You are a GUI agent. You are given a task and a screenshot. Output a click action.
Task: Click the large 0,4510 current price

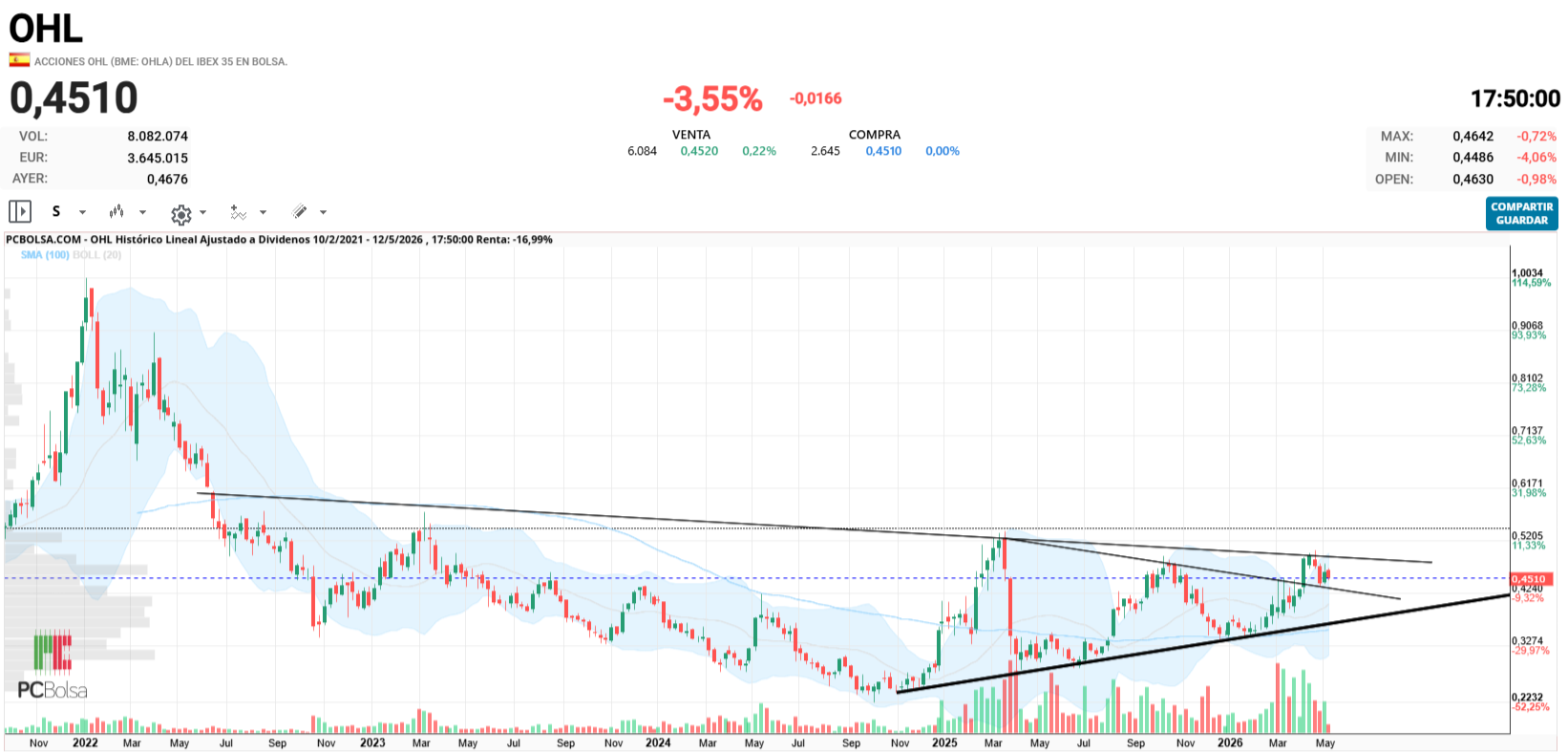point(74,97)
